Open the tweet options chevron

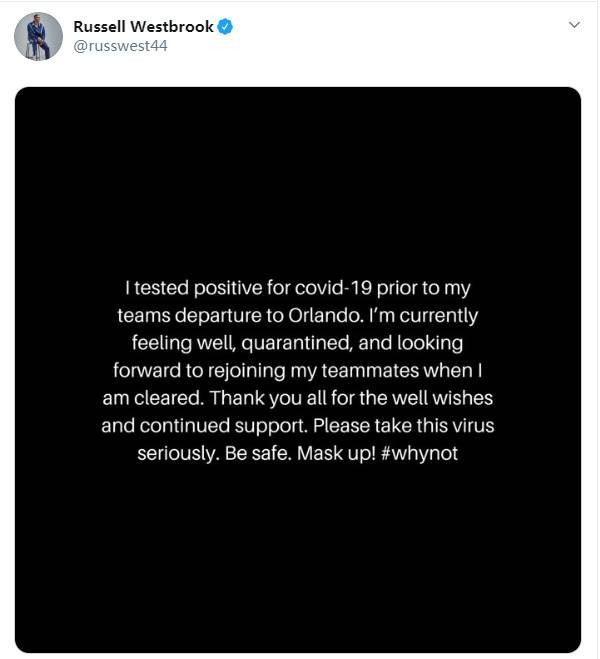(574, 25)
